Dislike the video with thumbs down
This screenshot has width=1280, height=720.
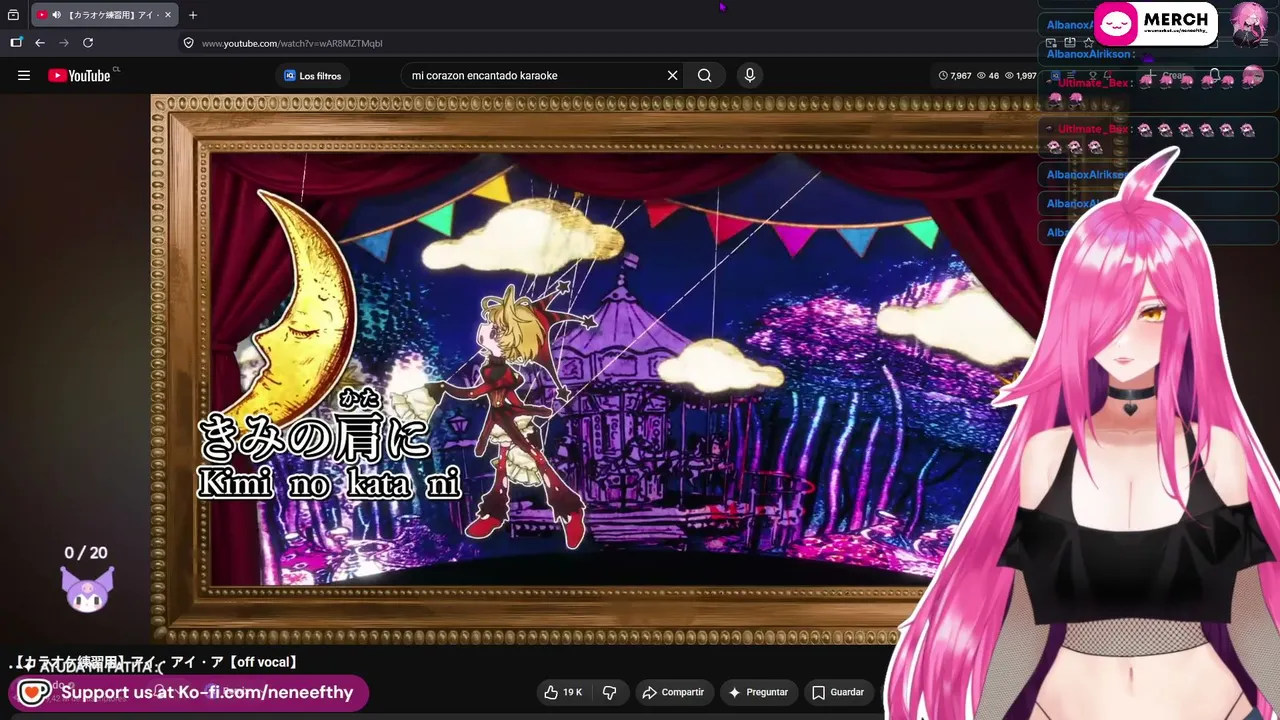[x=609, y=692]
